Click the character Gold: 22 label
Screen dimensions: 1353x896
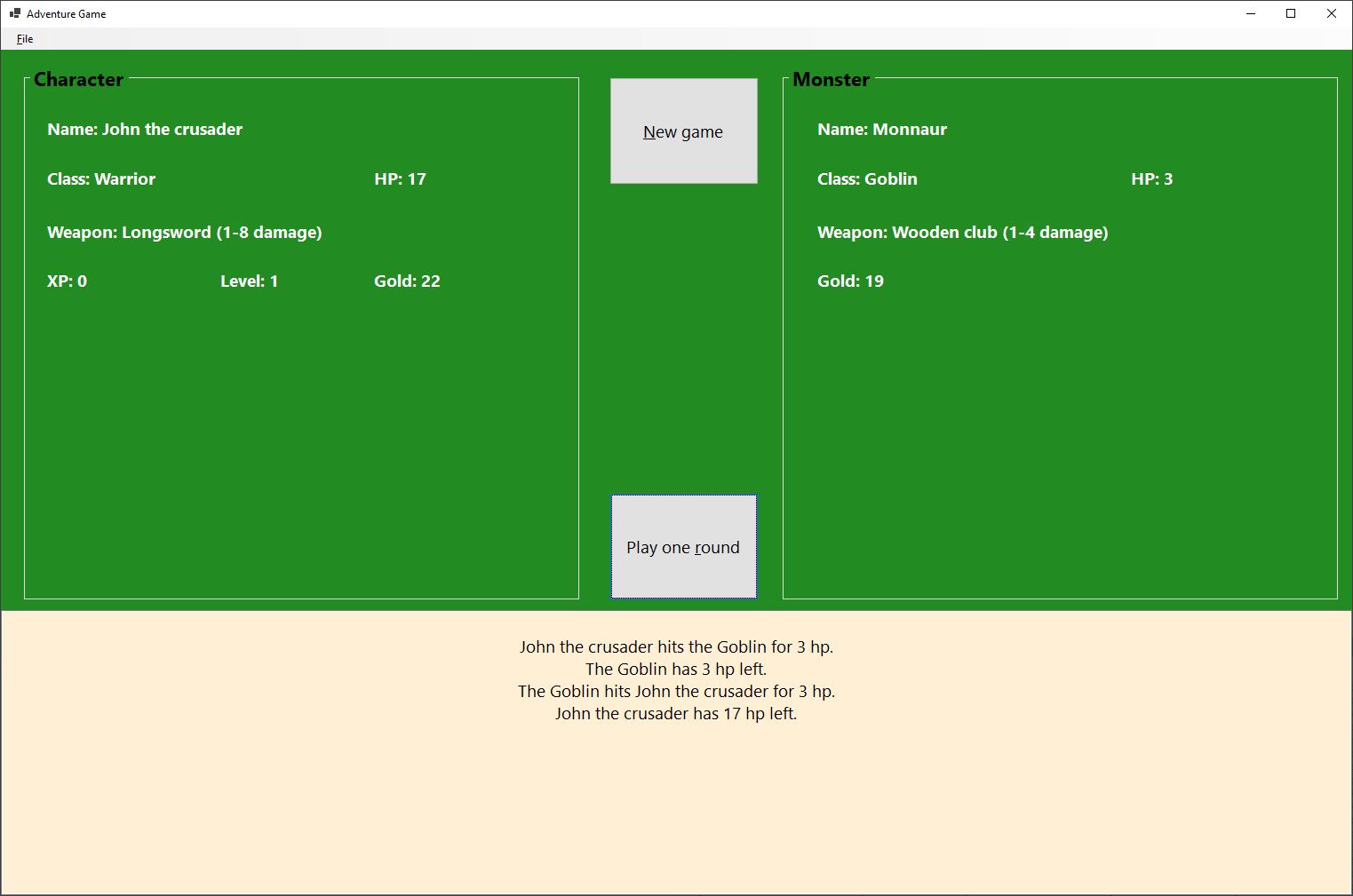[x=406, y=281]
